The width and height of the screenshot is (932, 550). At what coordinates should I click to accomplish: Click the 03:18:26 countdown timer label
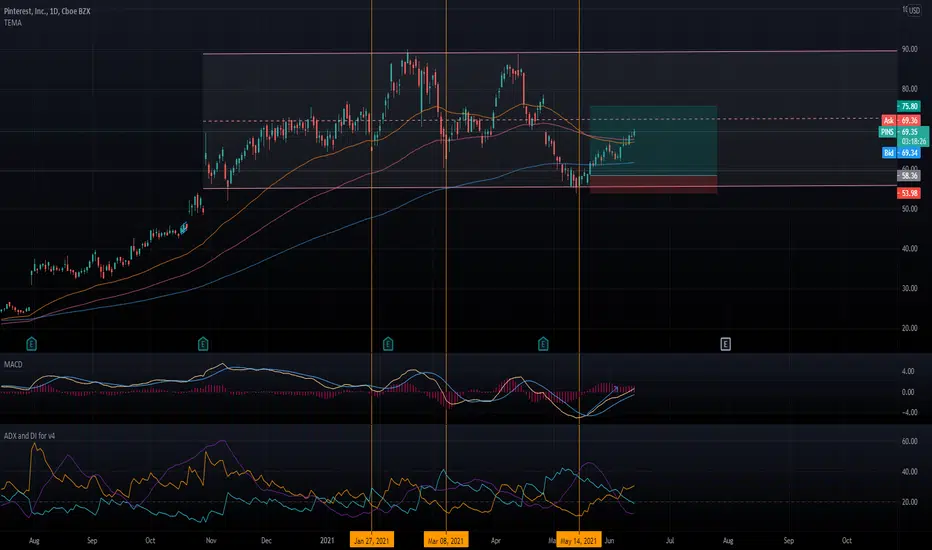[914, 142]
